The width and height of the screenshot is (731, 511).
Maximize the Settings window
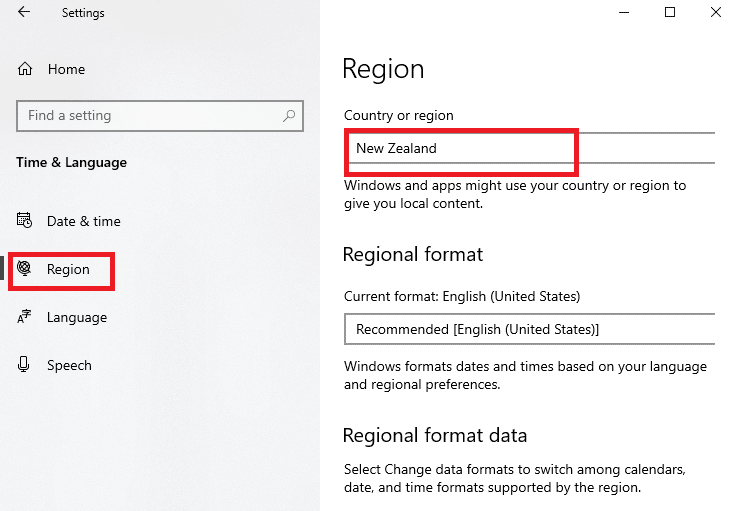670,13
